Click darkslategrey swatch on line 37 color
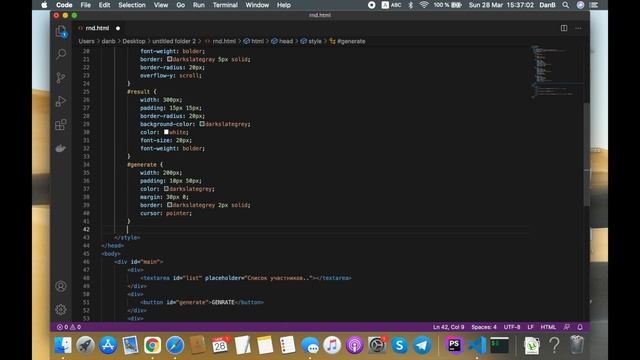 166,189
